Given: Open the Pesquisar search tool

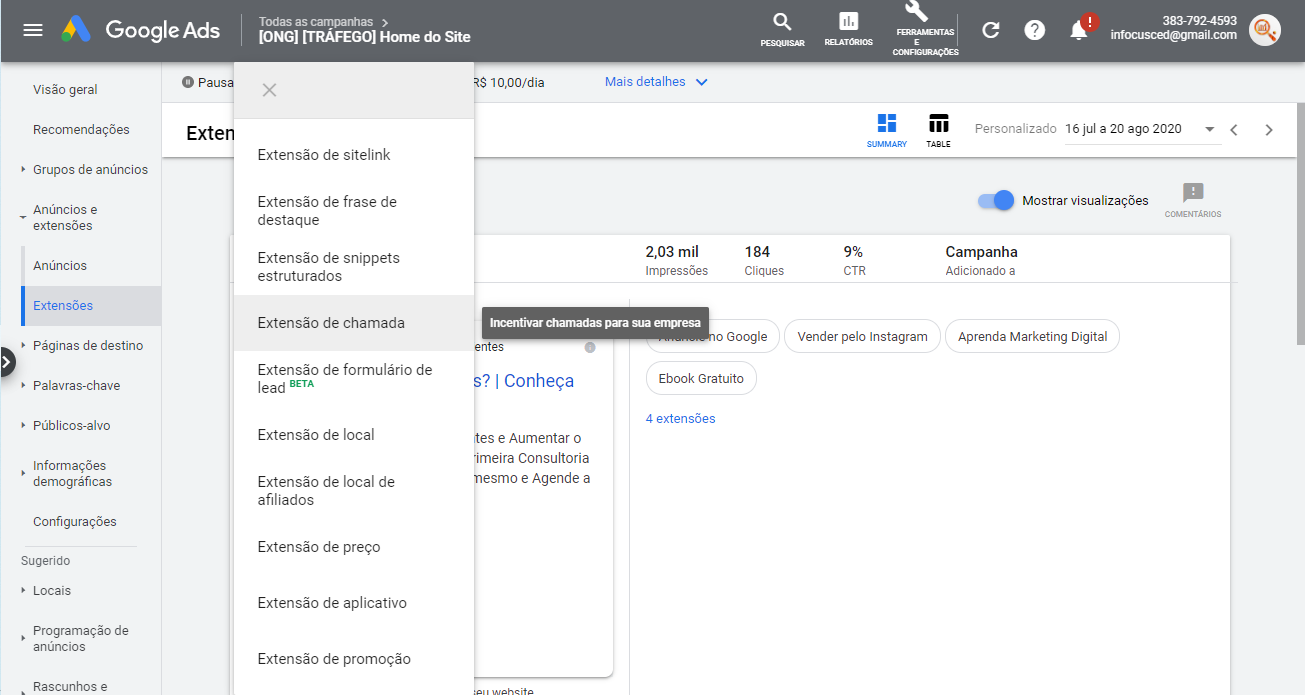Looking at the screenshot, I should pyautogui.click(x=782, y=30).
